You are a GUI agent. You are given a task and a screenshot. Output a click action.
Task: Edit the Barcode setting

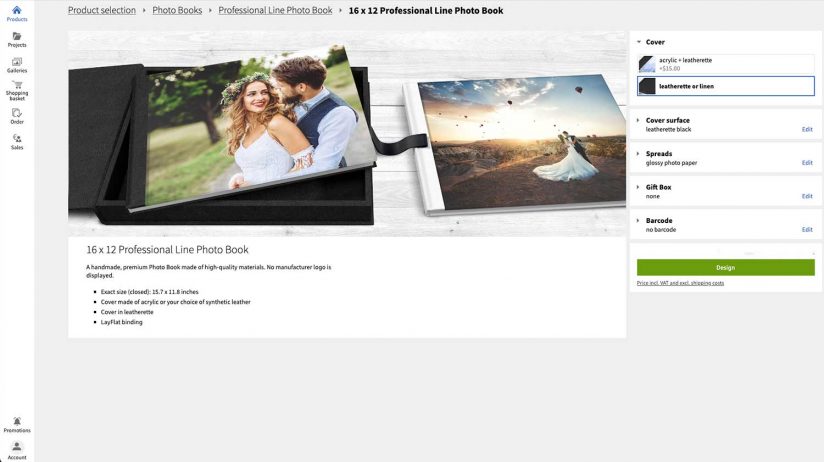click(807, 230)
